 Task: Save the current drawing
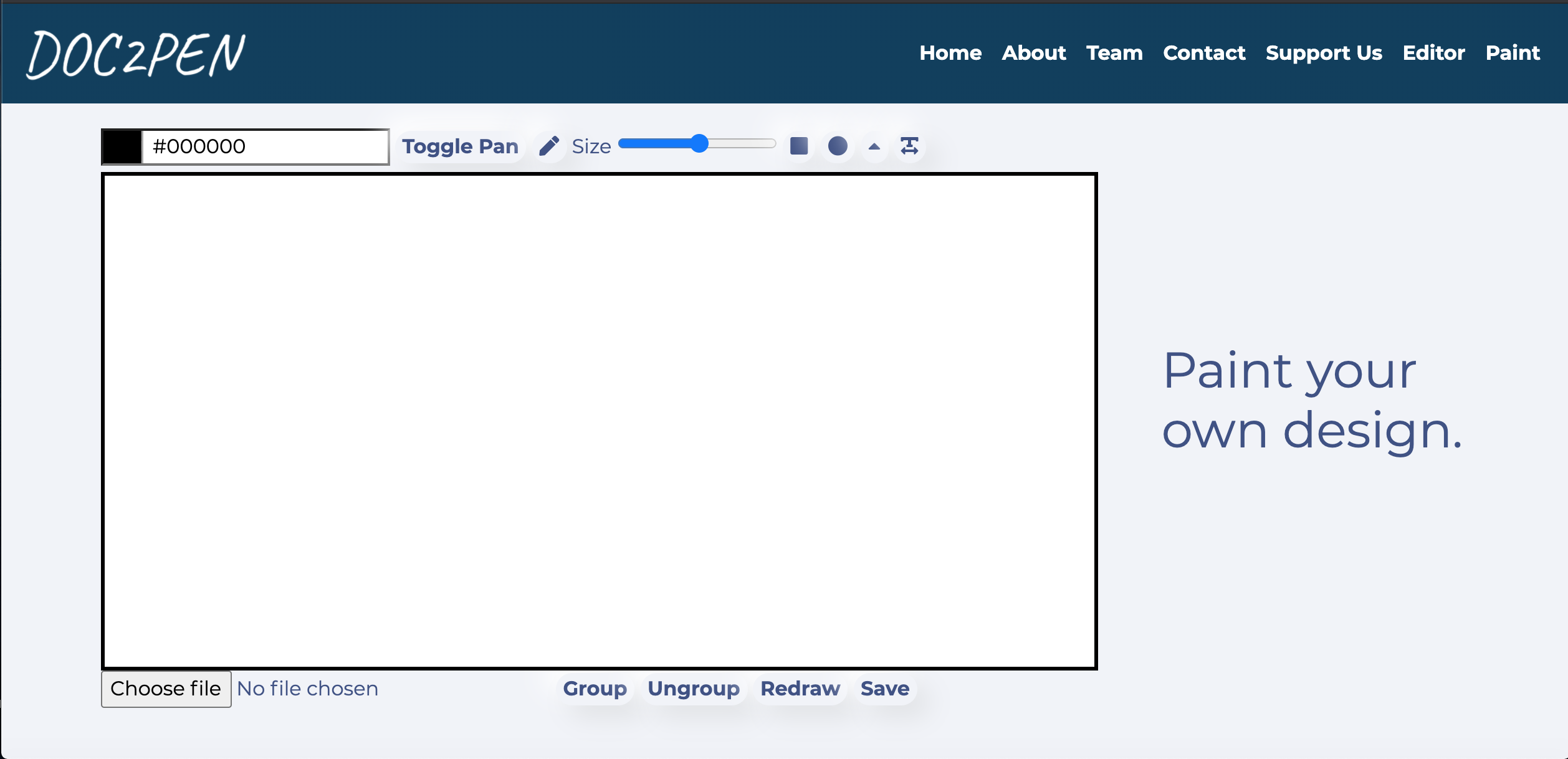pos(885,689)
